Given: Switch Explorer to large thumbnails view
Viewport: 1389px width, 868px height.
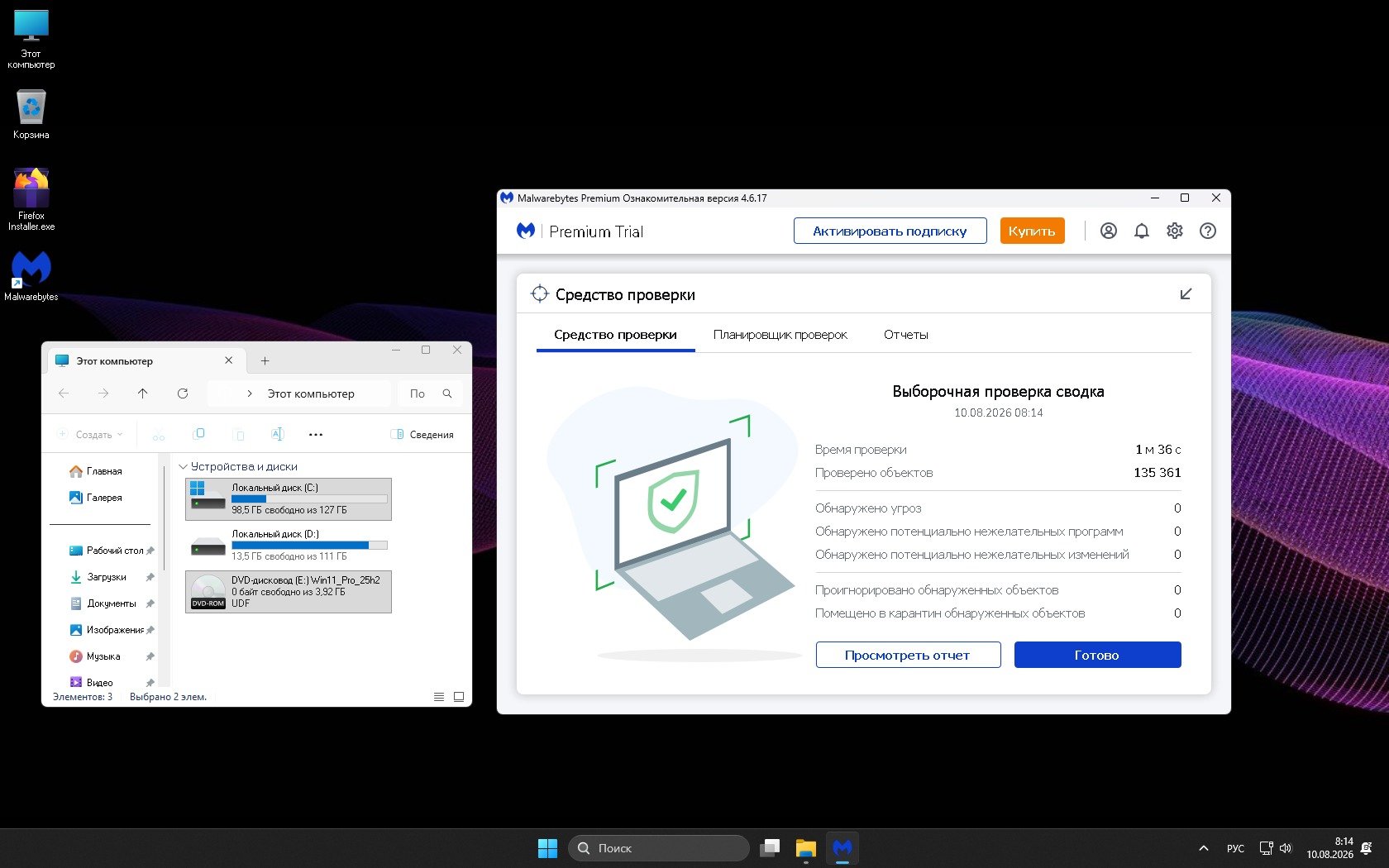Looking at the screenshot, I should (x=459, y=697).
